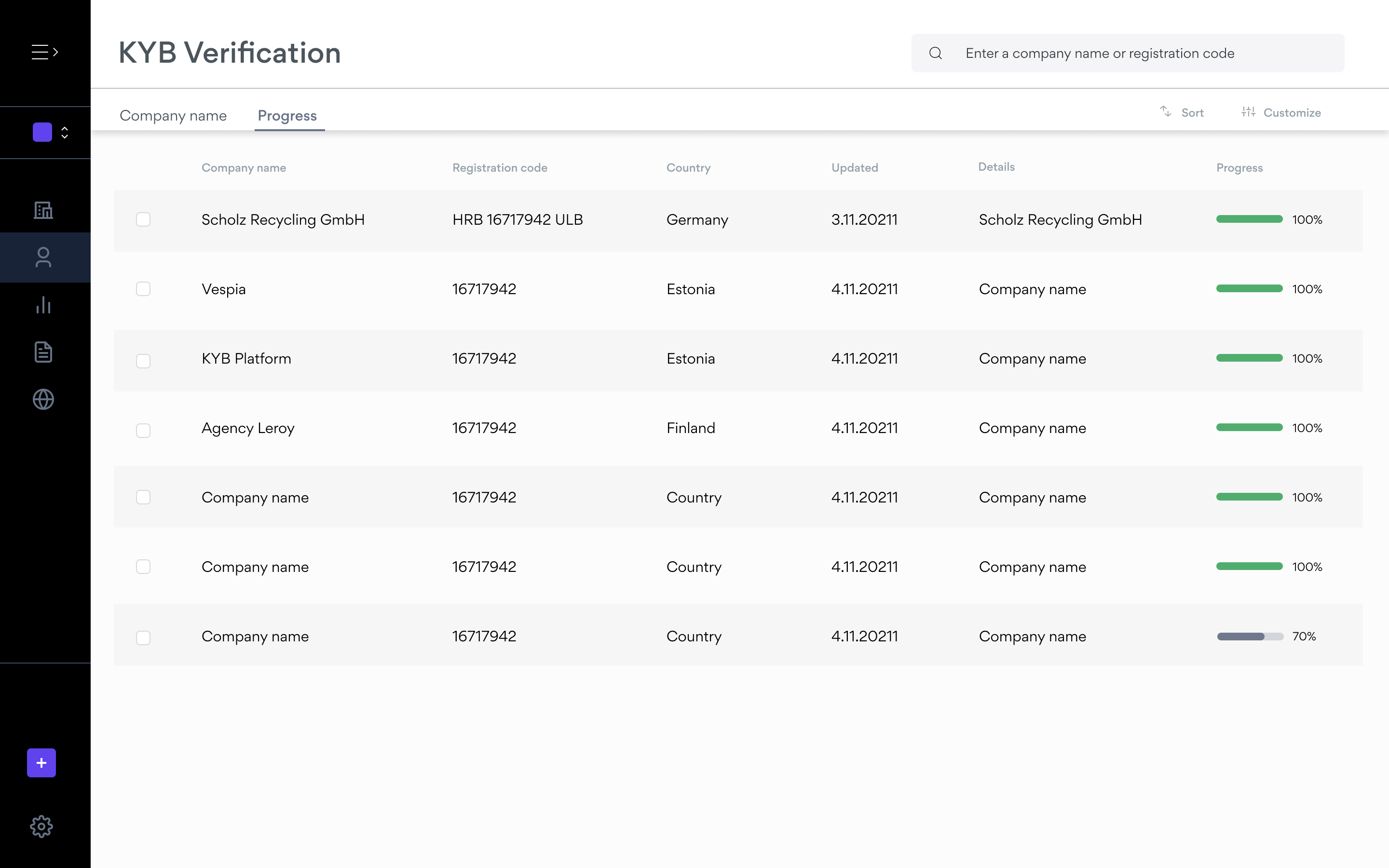
Task: Click the 70% progress bar
Action: [x=1250, y=636]
